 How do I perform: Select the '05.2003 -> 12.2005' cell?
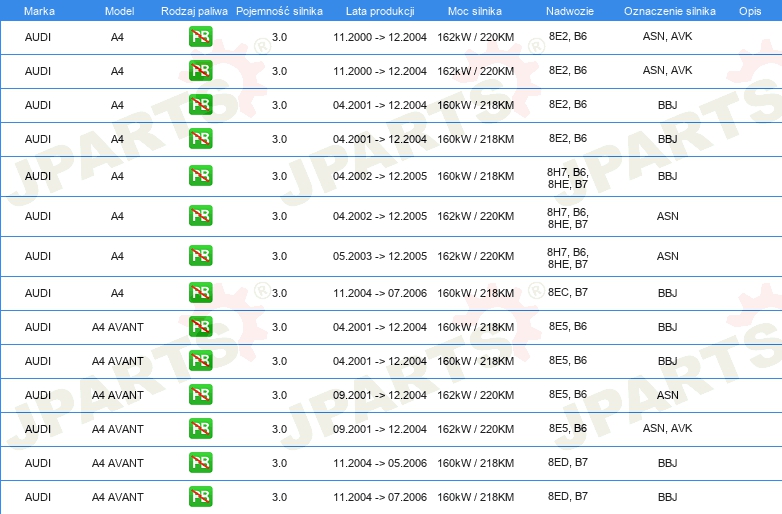(x=380, y=256)
